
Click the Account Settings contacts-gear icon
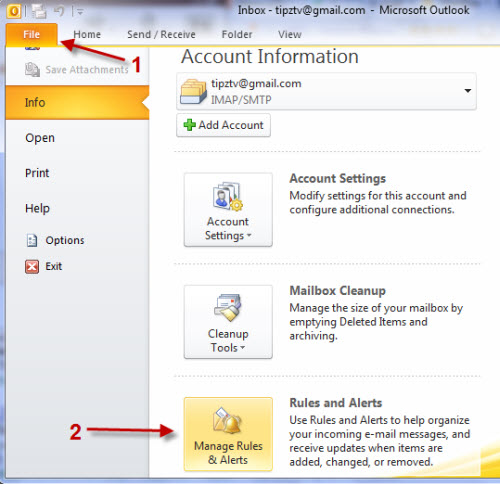tap(228, 196)
